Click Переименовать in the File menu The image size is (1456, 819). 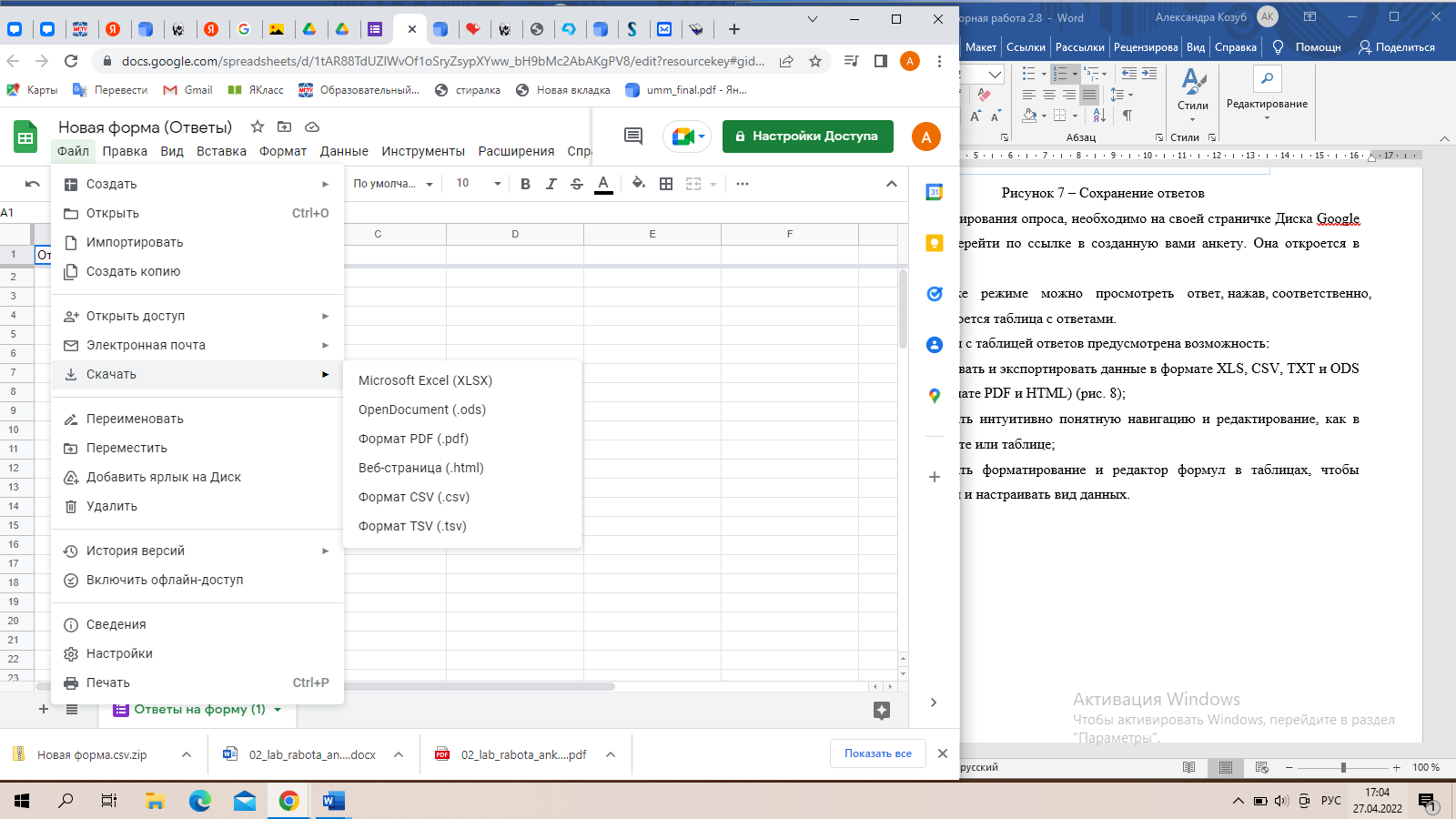[197, 419]
